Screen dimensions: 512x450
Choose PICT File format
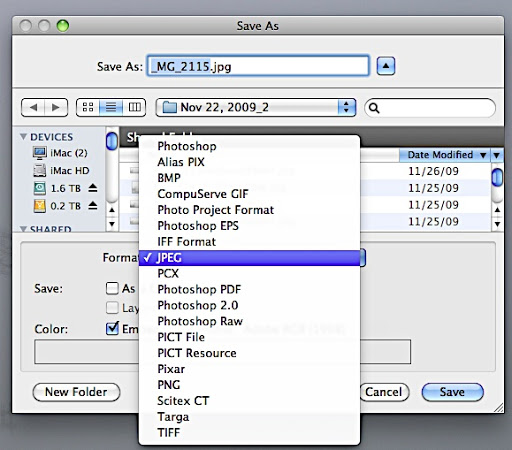(249, 337)
